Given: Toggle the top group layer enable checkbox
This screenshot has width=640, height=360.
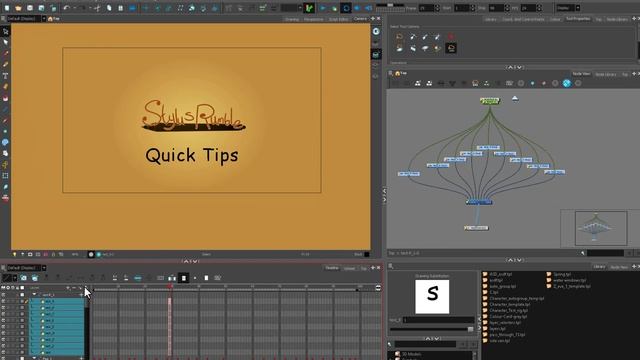Looking at the screenshot, I should point(3,295).
